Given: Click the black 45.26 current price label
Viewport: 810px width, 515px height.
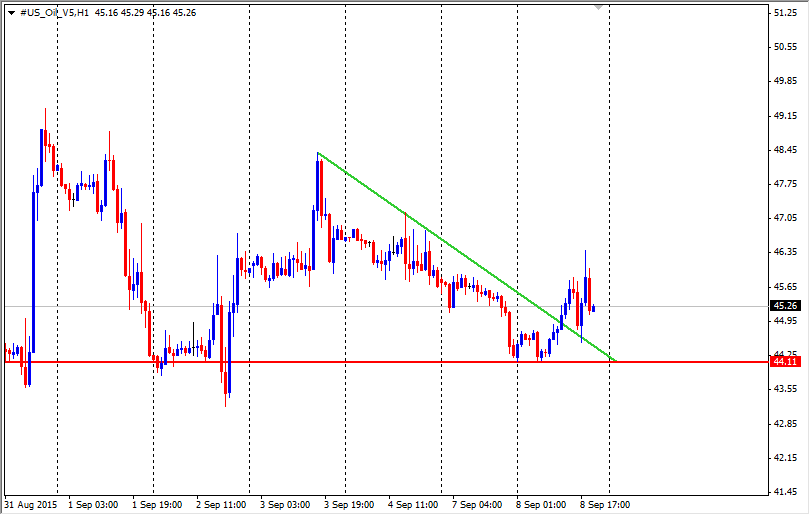Looking at the screenshot, I should [x=785, y=306].
